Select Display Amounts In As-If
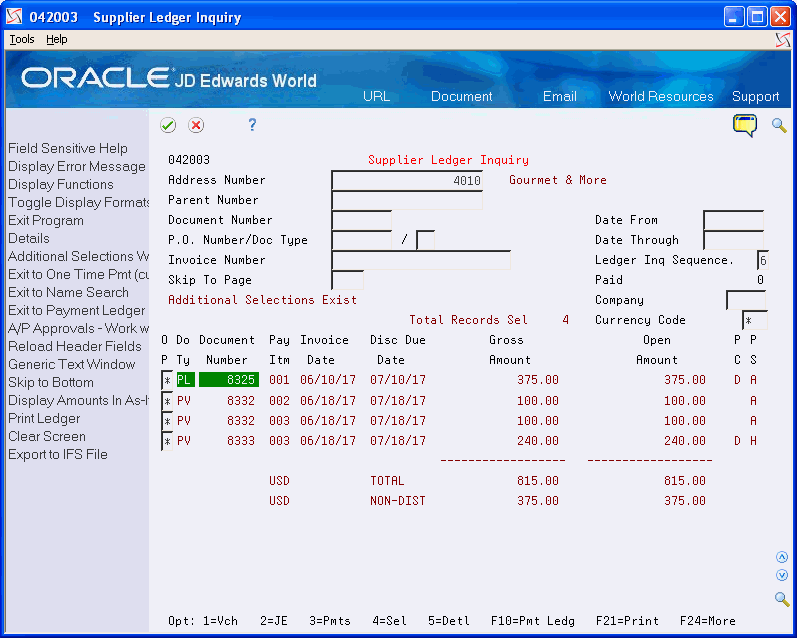797x638 pixels. click(x=78, y=400)
